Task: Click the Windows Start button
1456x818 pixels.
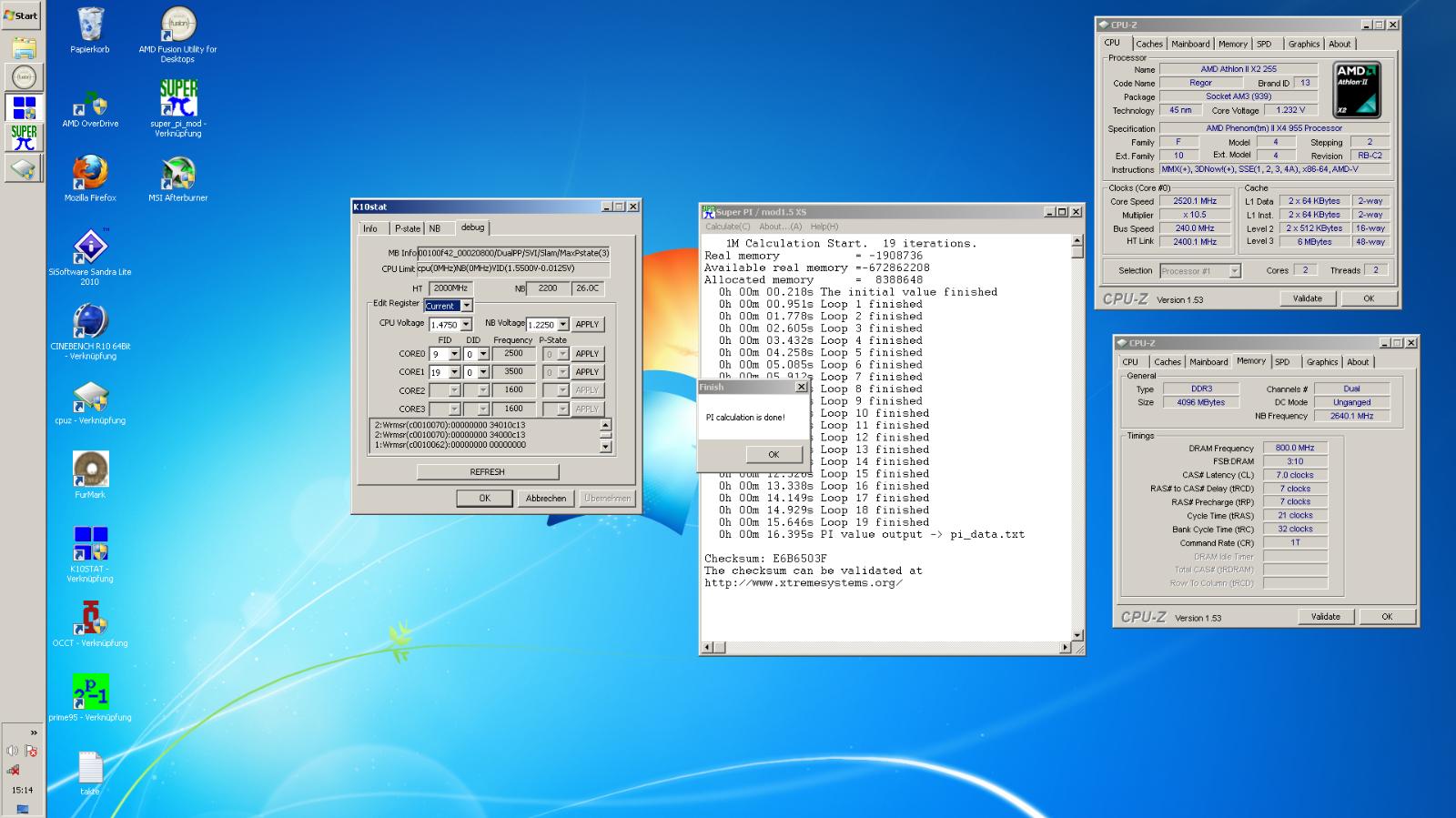Action: 22,15
